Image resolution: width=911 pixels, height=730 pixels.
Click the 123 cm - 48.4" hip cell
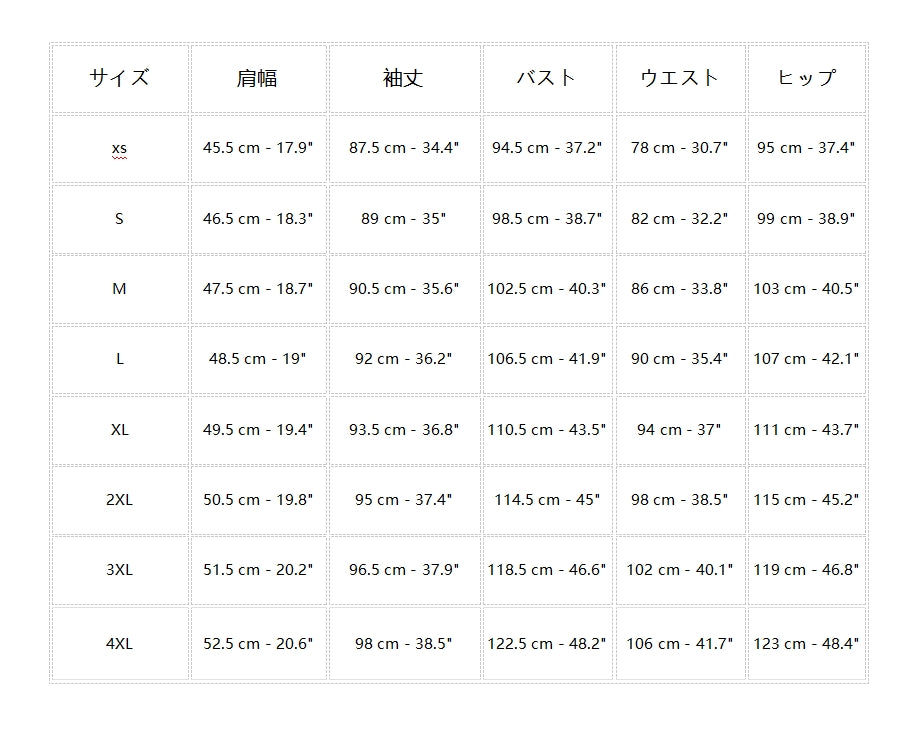click(806, 644)
